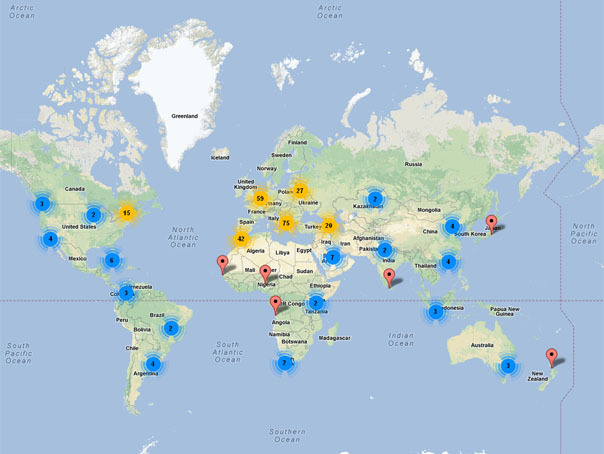Click the blue 6 cluster east of Mexico
Viewport: 604px width, 454px height.
tap(111, 260)
